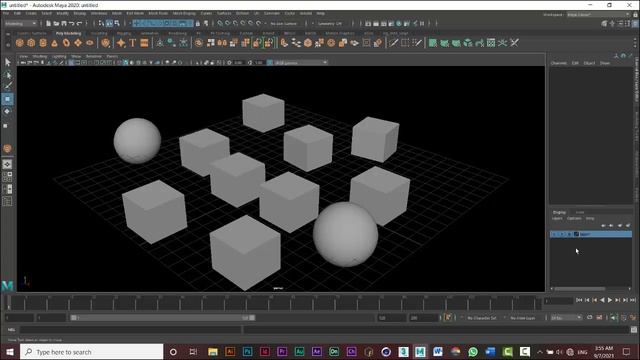The image size is (640, 360).
Task: Select the Paint selection tool in toolbox
Action: [x=7, y=86]
